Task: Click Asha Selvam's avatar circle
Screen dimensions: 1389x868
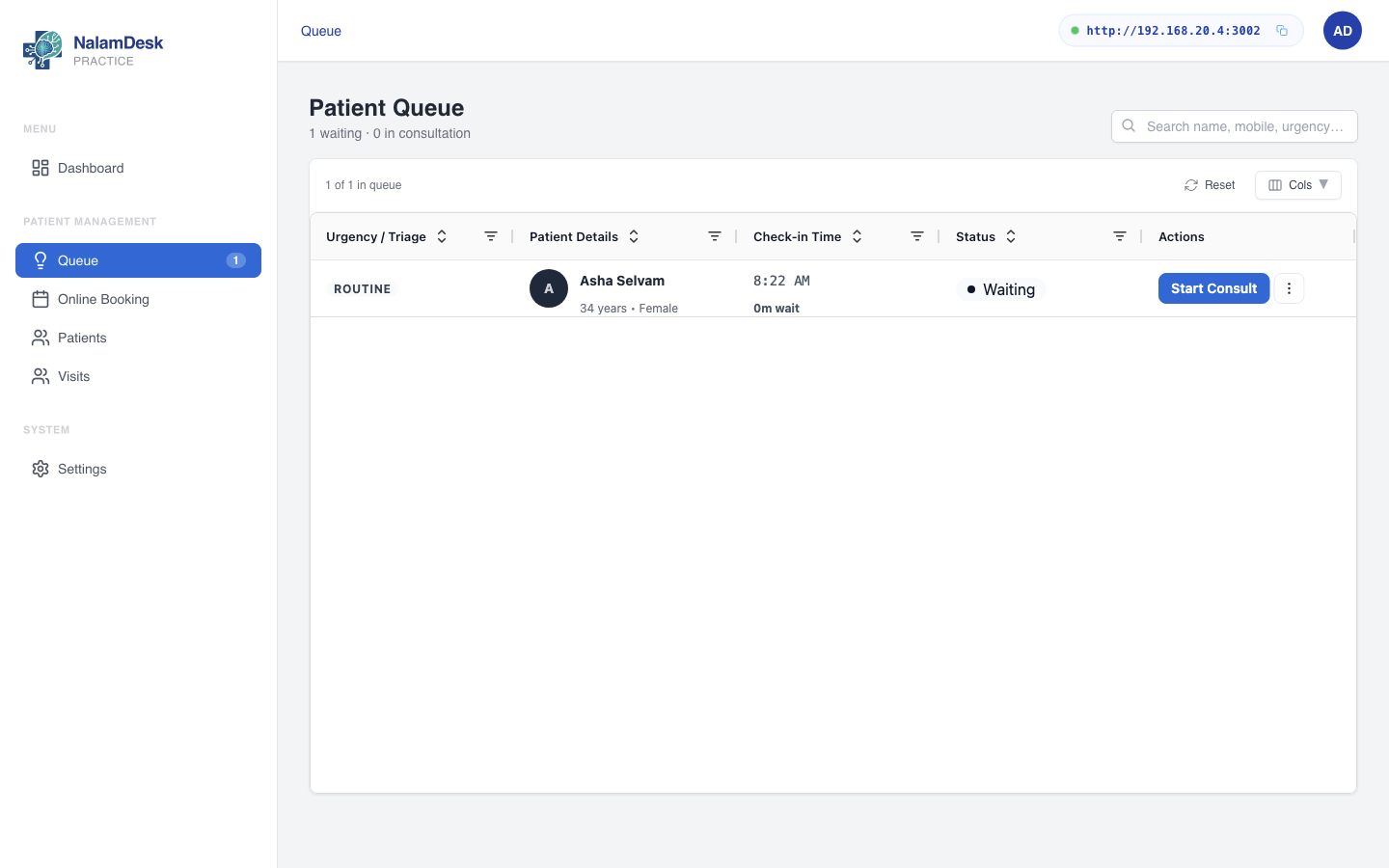Action: point(549,288)
